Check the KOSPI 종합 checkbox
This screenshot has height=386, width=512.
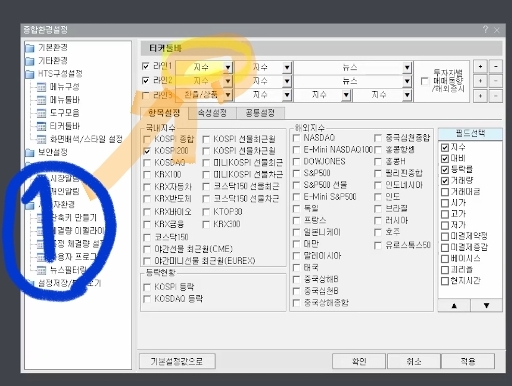147,139
